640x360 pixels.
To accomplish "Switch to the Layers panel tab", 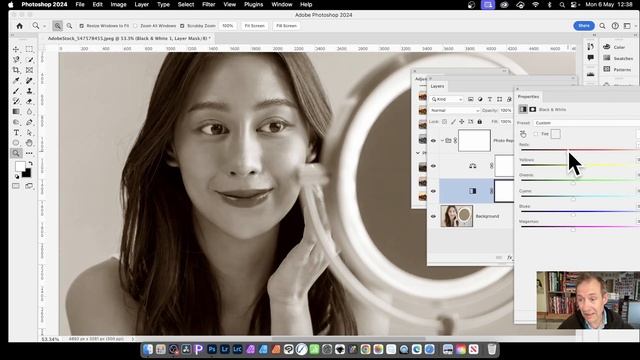I will pyautogui.click(x=437, y=86).
